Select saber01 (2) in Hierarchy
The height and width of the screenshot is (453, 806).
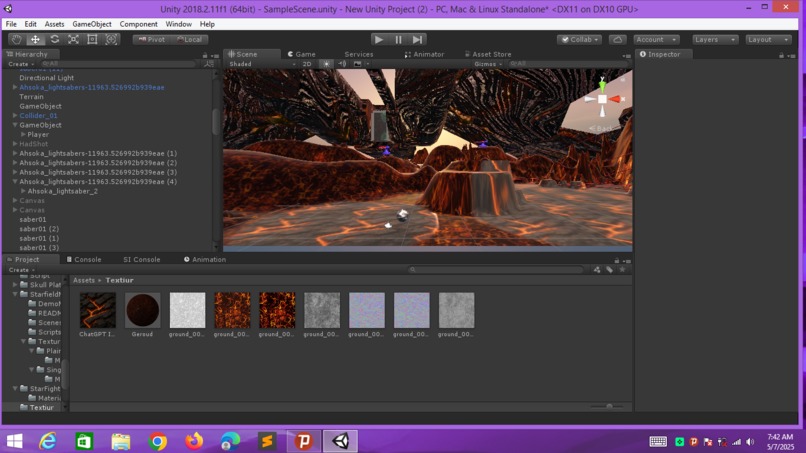tap(39, 229)
